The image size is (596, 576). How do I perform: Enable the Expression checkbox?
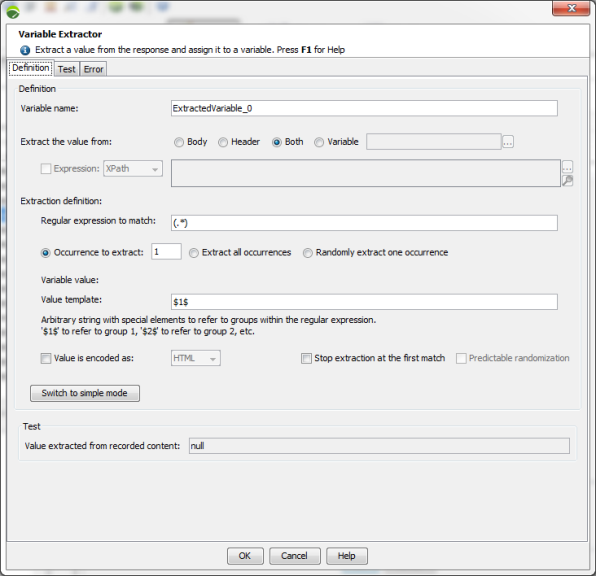(46, 169)
